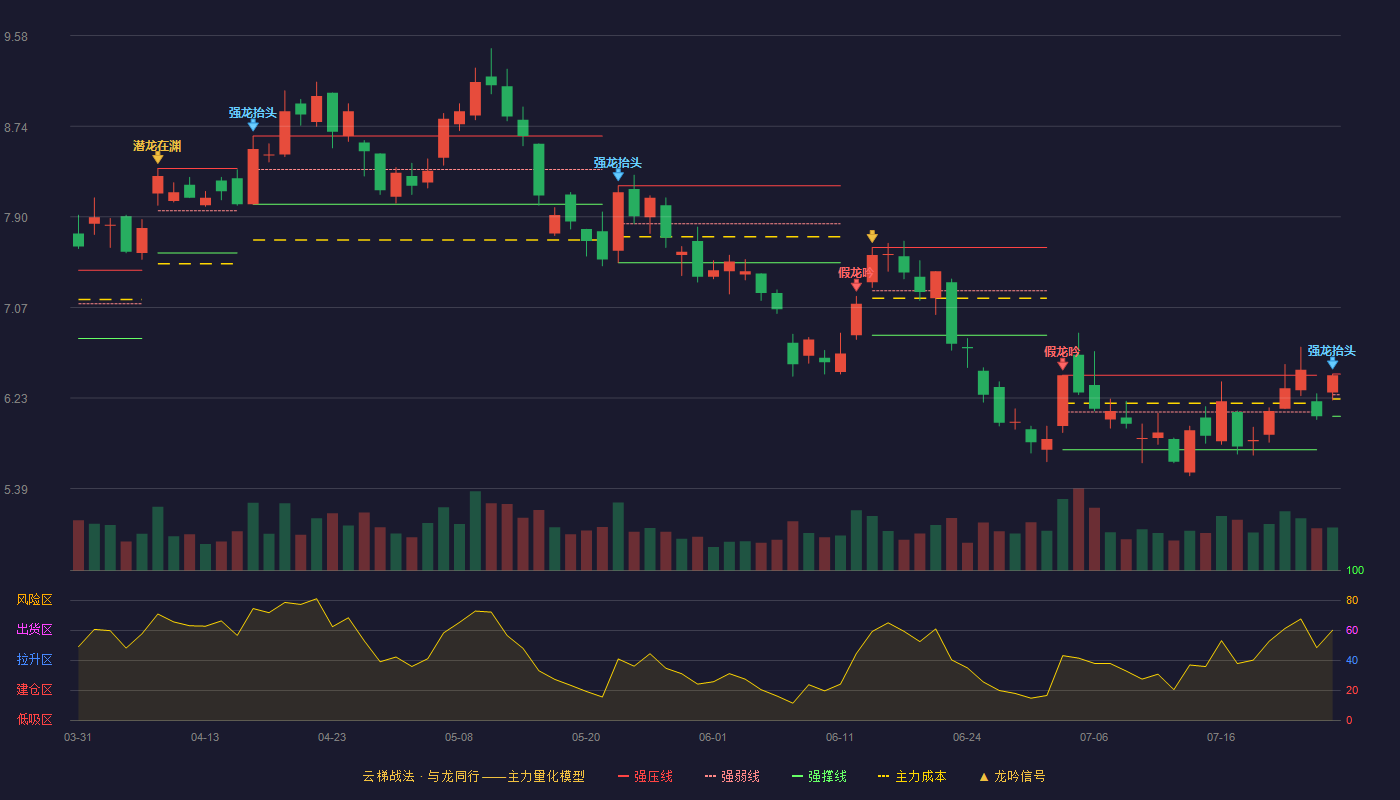The image size is (1400, 800).
Task: Click the 06-01 date label
Action: (x=713, y=737)
